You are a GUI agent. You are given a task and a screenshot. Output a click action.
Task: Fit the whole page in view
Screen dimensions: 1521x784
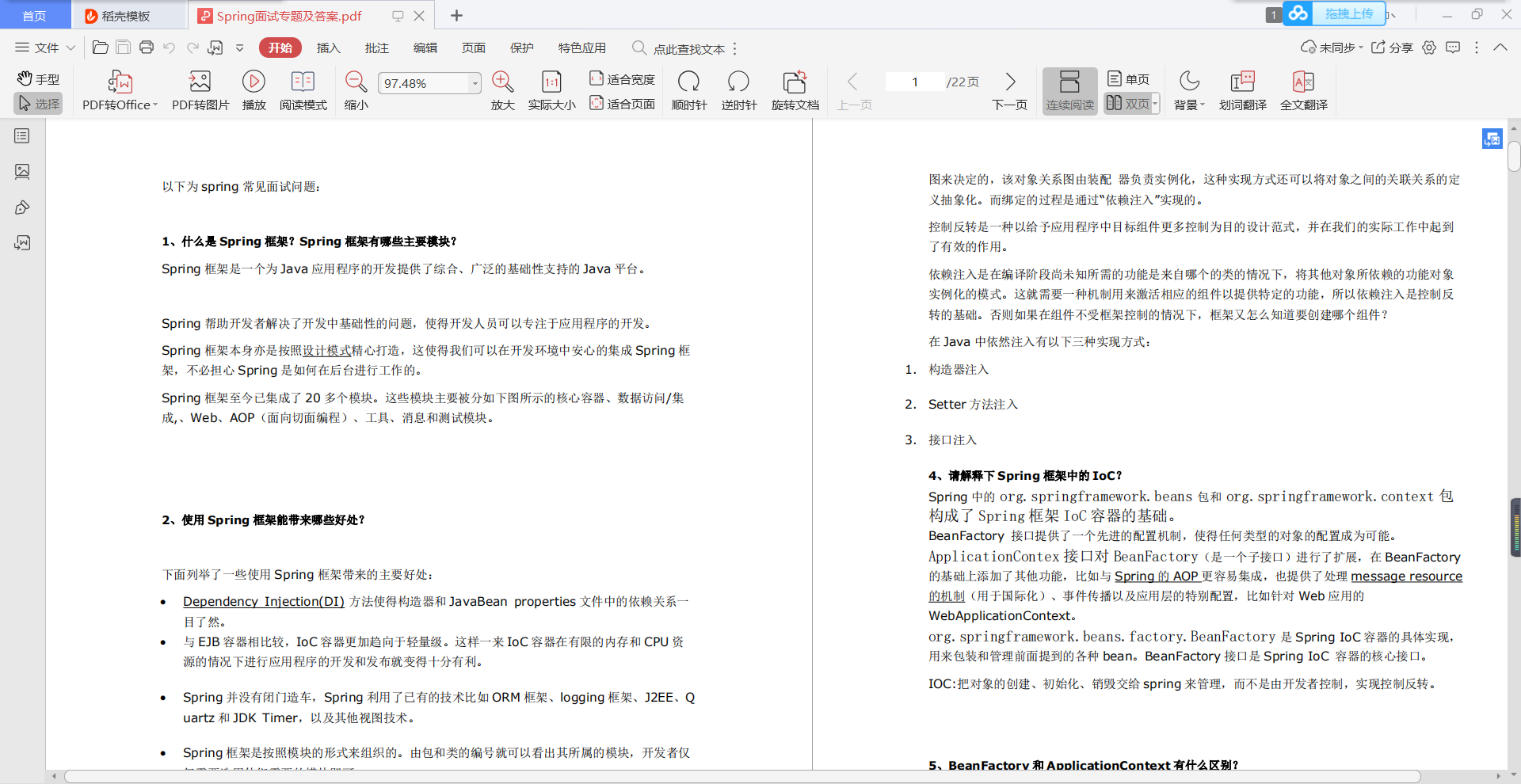tap(622, 104)
